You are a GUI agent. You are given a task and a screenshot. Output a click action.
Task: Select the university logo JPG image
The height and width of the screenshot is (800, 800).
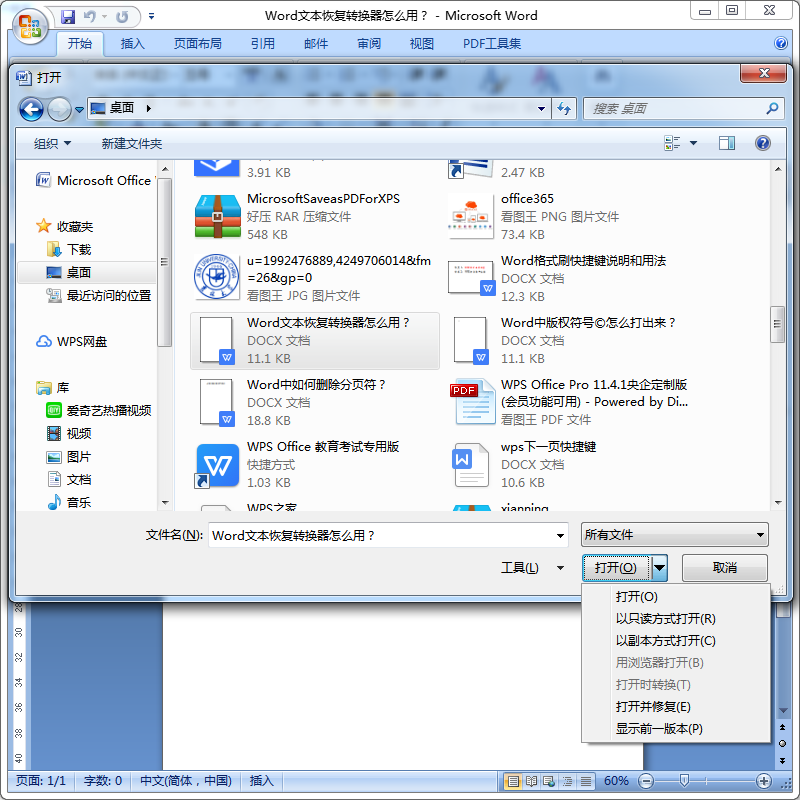(x=217, y=277)
